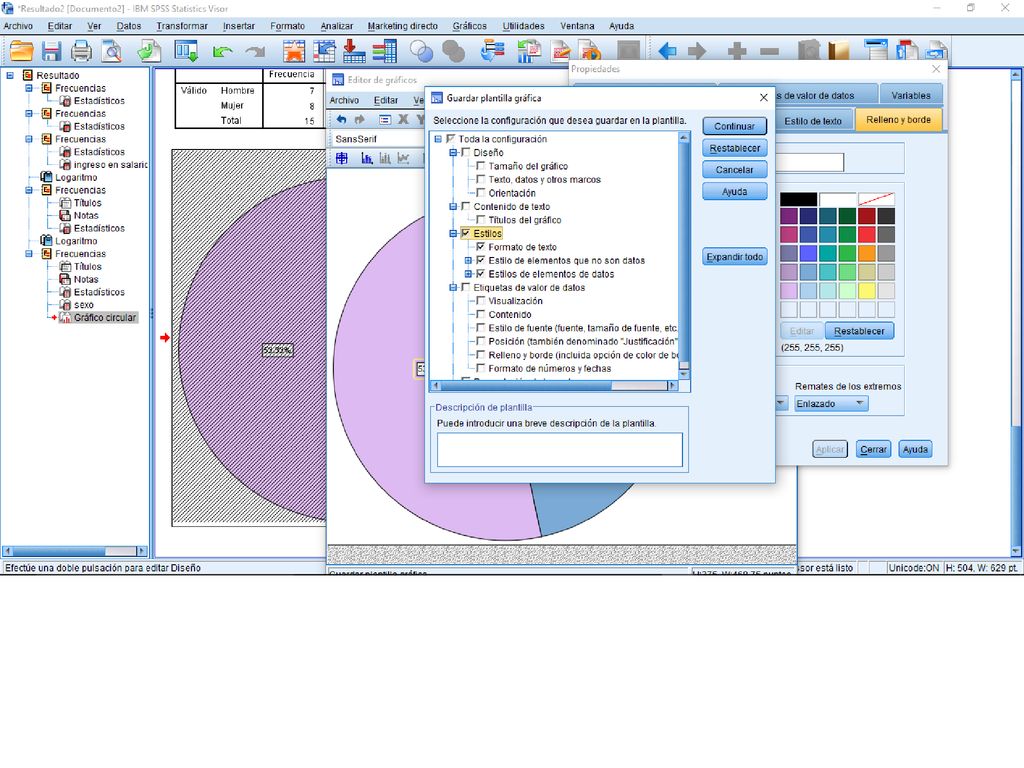Enable Etiquetas de valor de datos checkbox
The height and width of the screenshot is (768, 1024).
[466, 287]
